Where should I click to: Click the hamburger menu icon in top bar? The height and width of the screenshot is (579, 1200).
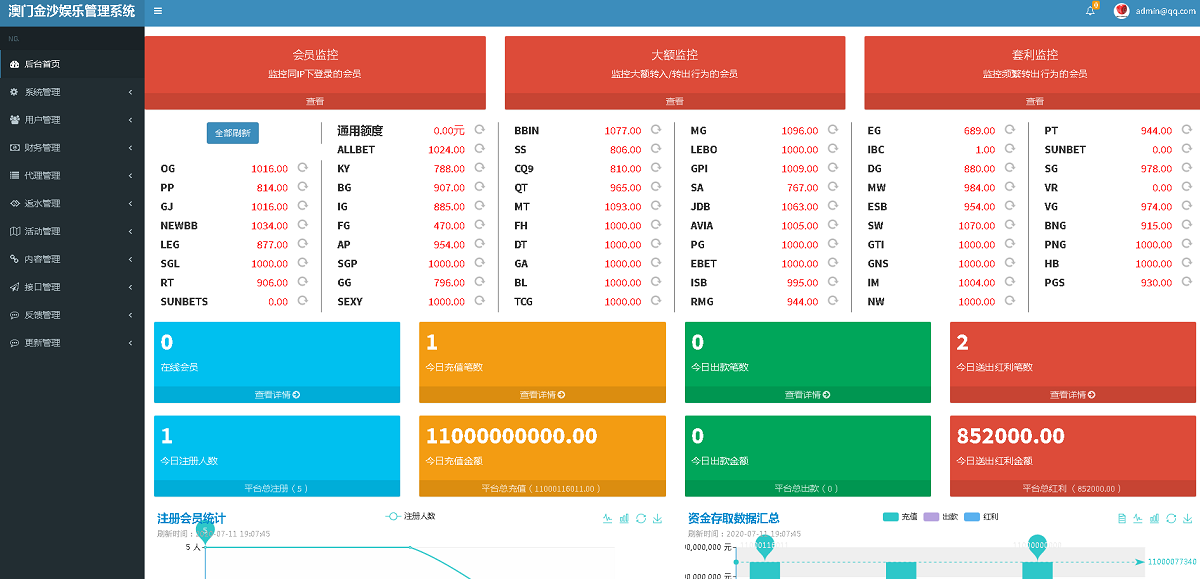pyautogui.click(x=157, y=12)
